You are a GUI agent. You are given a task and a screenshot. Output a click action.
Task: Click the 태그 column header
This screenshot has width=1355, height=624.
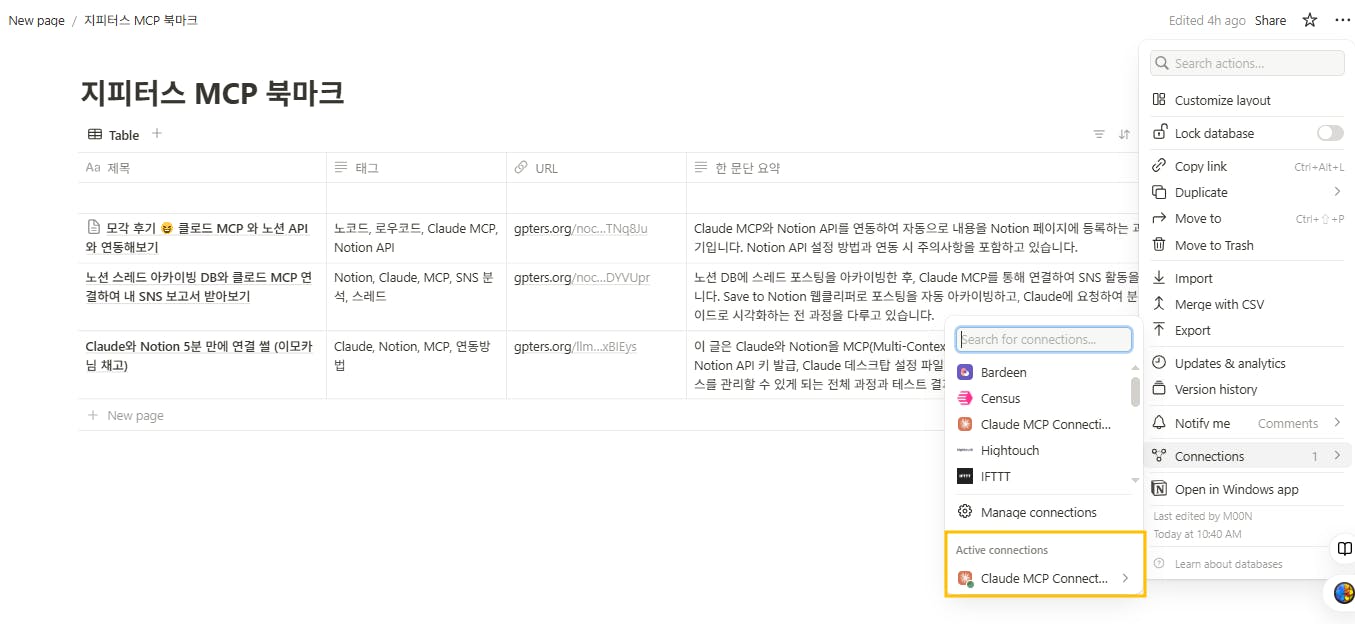click(x=416, y=168)
